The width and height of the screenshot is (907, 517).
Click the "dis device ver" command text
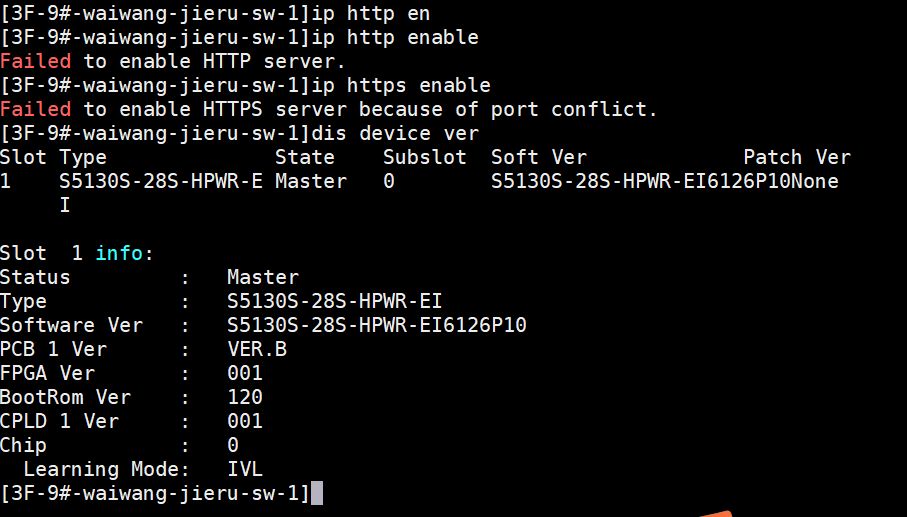tap(395, 133)
